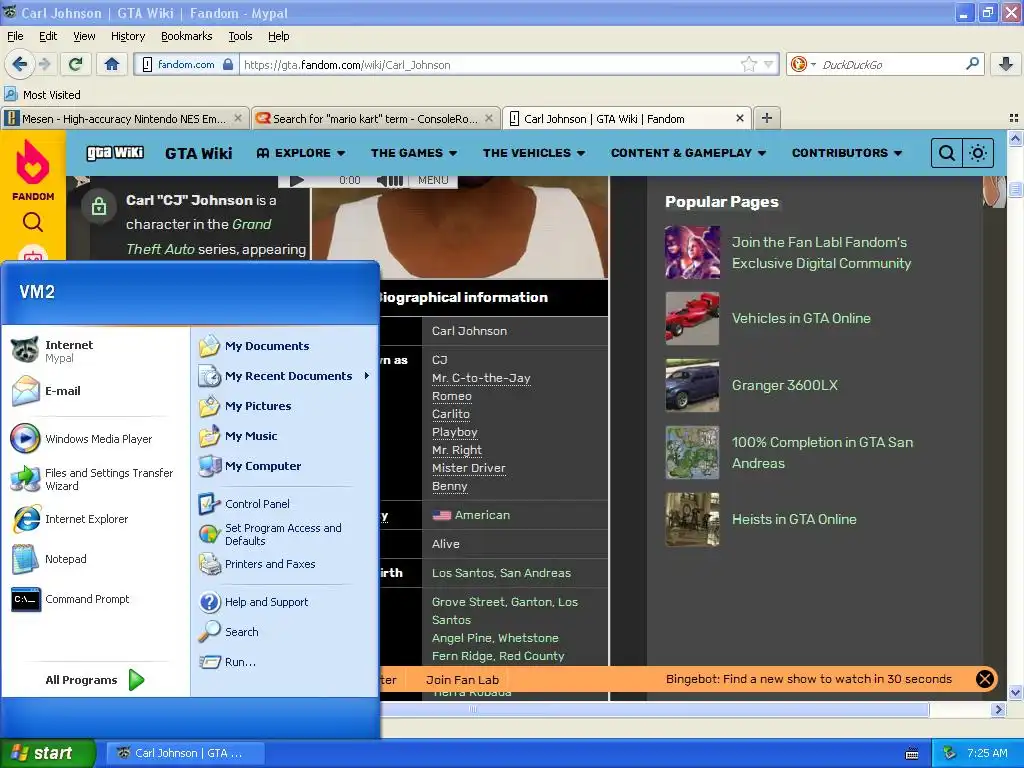The width and height of the screenshot is (1024, 768).
Task: Select Carl Johnson taskbar button
Action: pyautogui.click(x=186, y=753)
